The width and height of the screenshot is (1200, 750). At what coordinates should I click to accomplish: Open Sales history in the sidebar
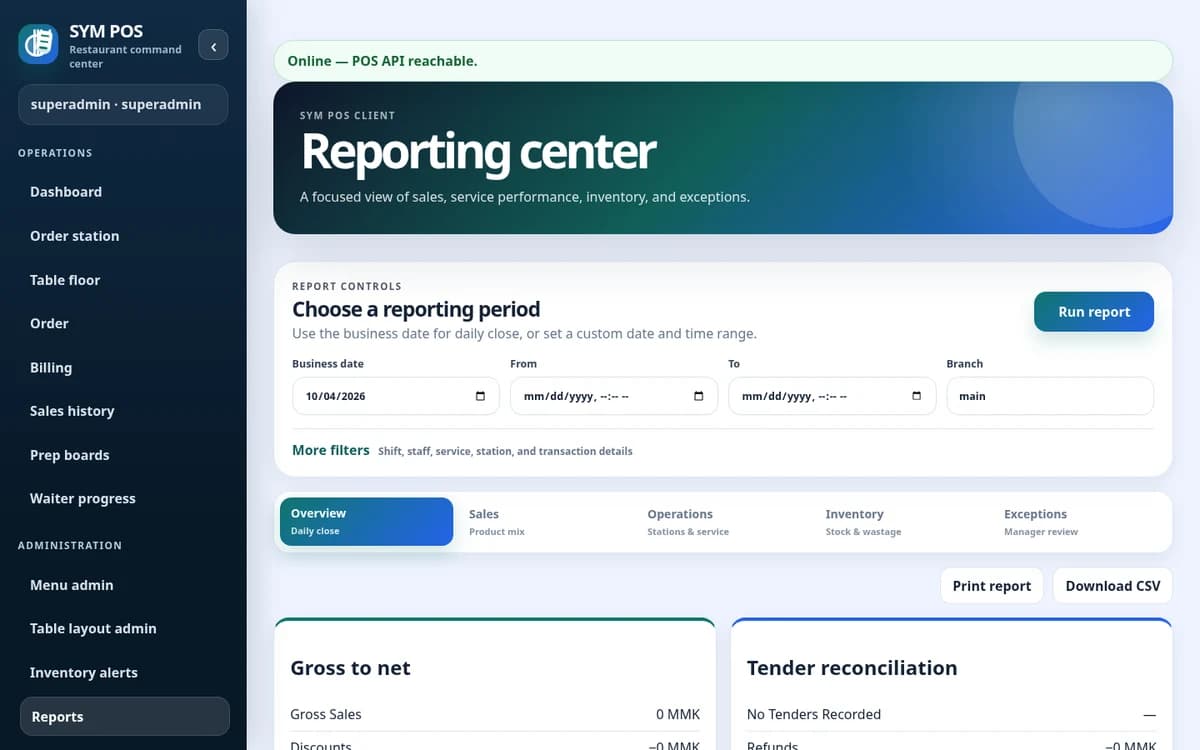[x=125, y=411]
